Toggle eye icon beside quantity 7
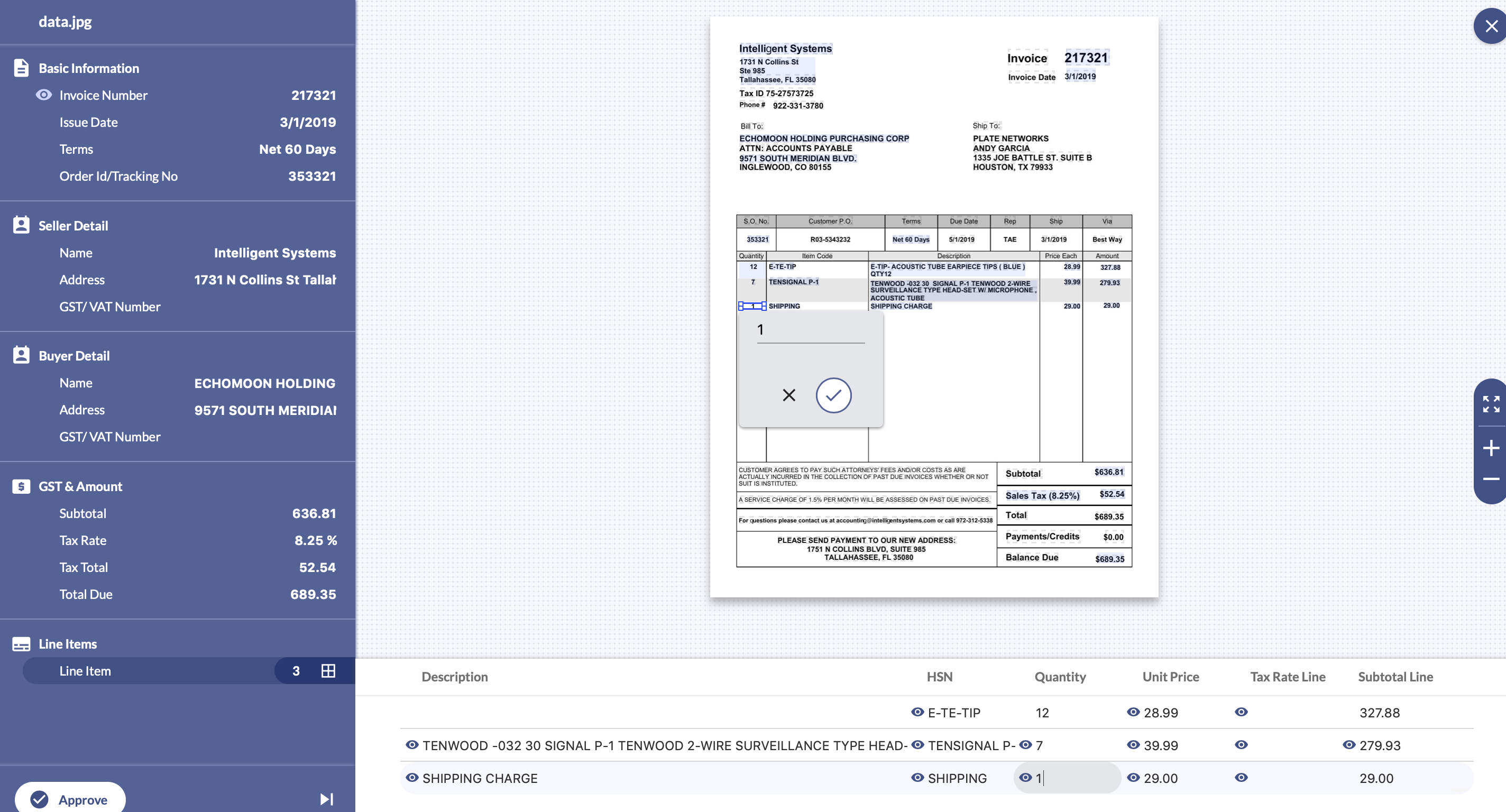This screenshot has width=1506, height=812. point(1025,744)
